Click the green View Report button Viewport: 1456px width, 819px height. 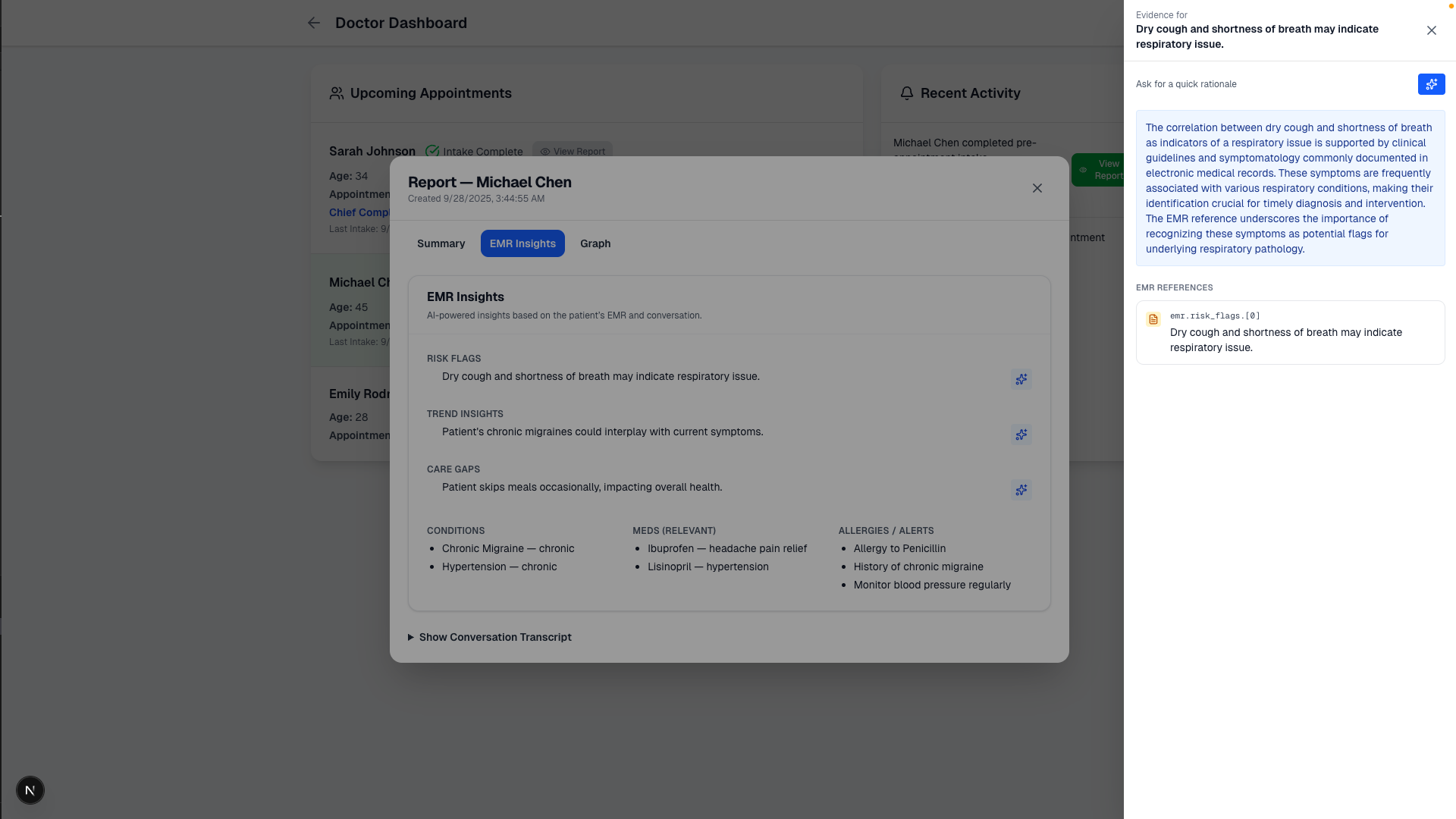click(1098, 170)
